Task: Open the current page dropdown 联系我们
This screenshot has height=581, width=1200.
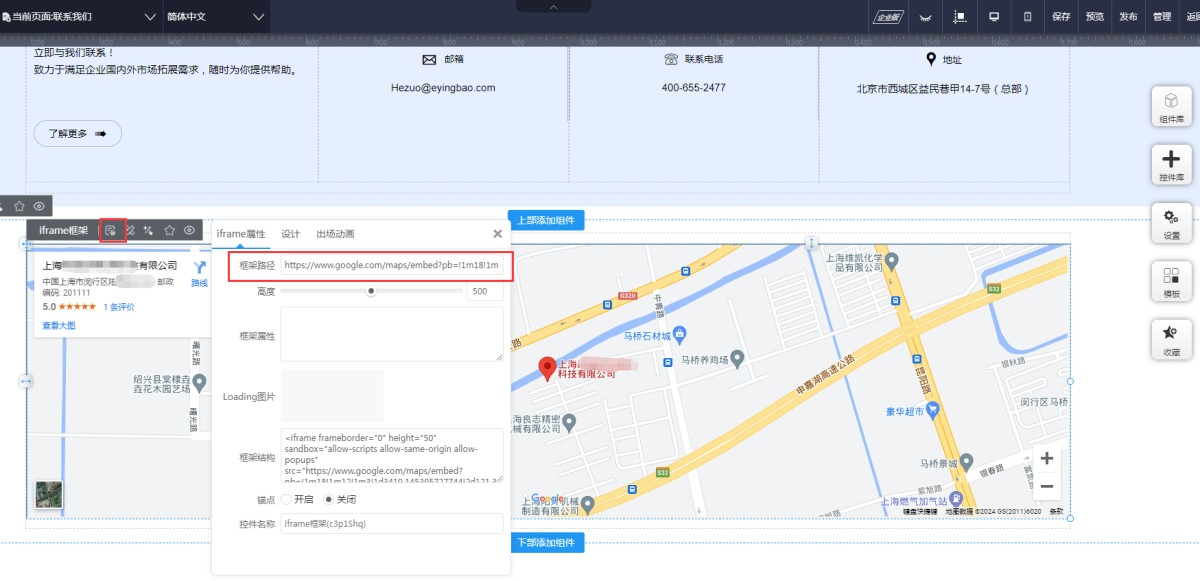Action: (x=80, y=17)
